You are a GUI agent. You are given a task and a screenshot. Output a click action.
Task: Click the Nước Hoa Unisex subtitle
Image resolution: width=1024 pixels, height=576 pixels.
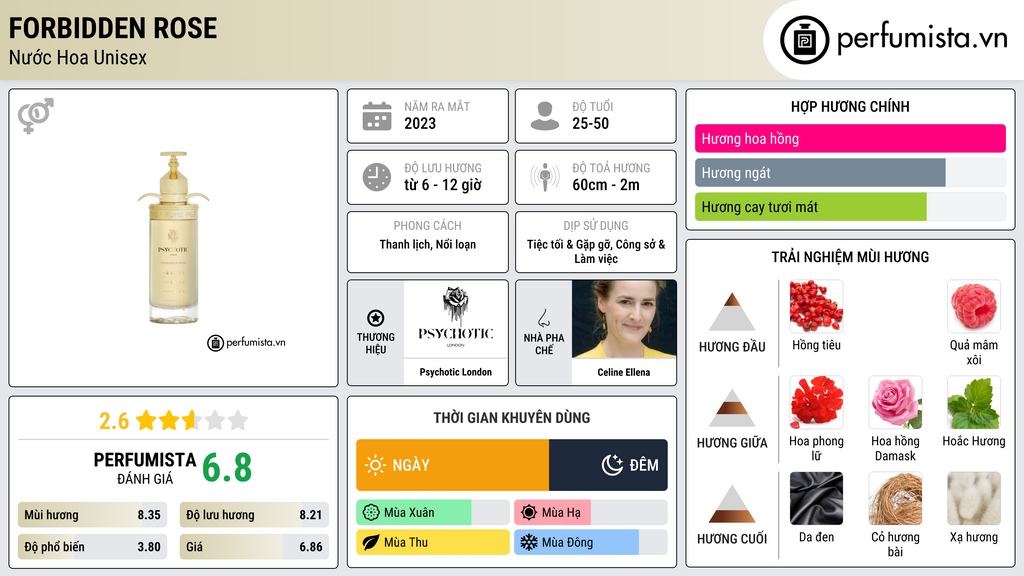coord(78,57)
